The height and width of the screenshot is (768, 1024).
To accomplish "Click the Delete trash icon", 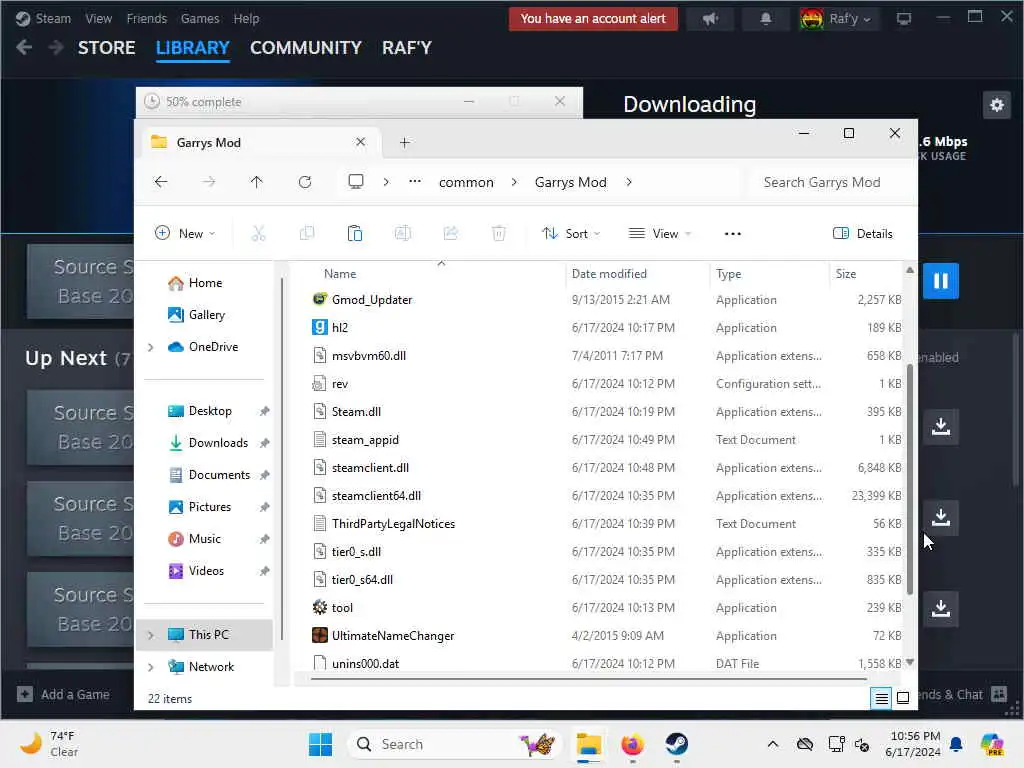I will tap(499, 233).
